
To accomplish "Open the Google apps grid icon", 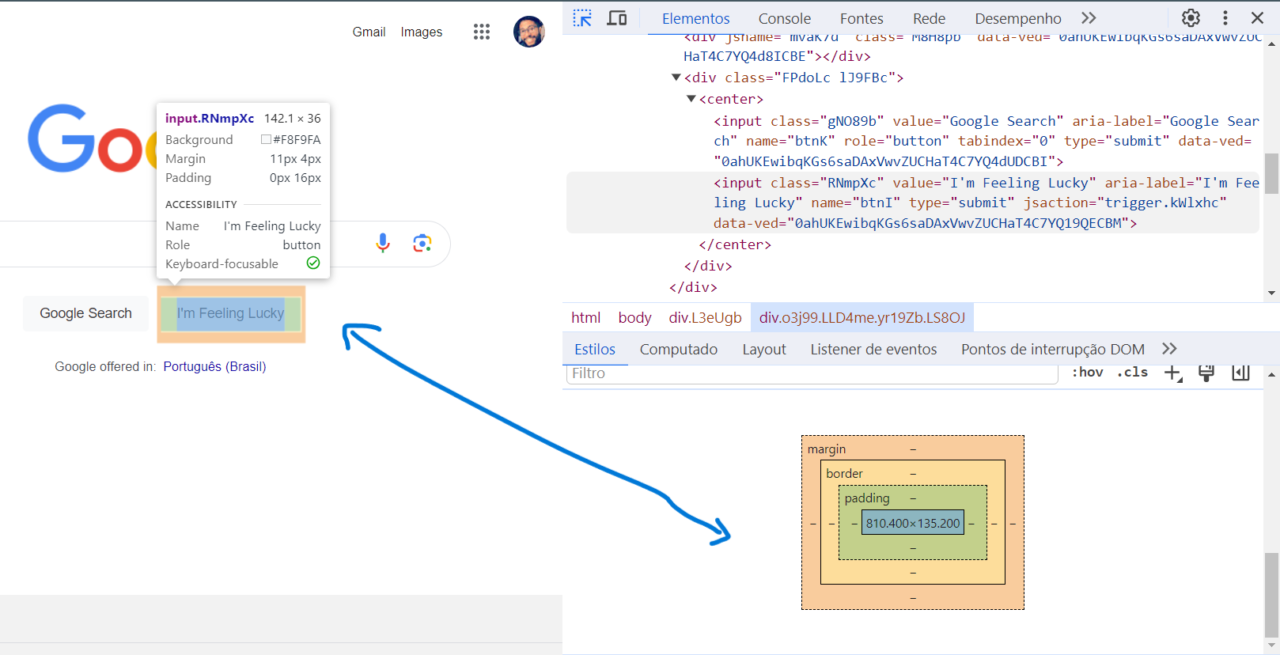I will 482,31.
